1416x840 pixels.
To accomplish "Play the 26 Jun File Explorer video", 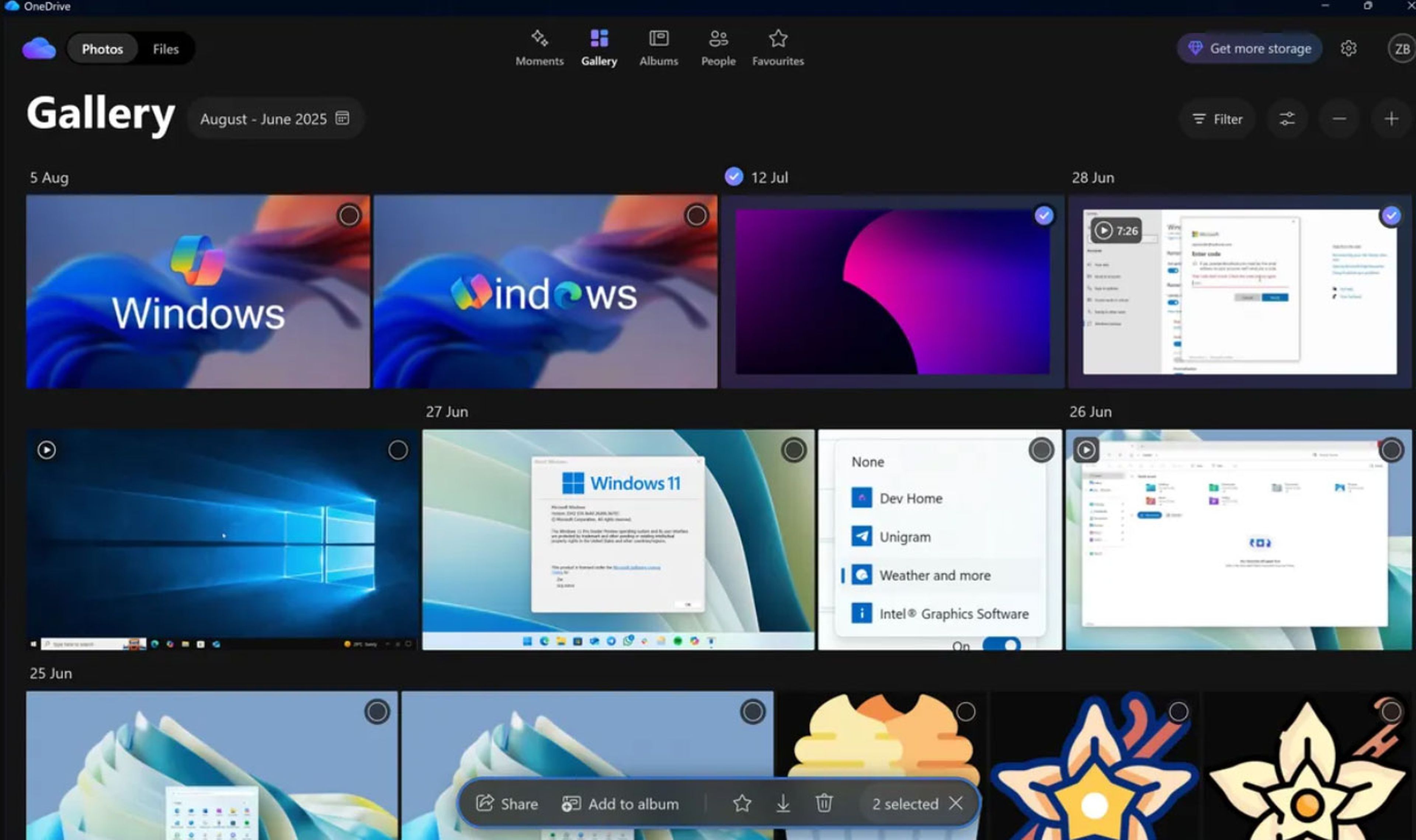I will [1085, 450].
